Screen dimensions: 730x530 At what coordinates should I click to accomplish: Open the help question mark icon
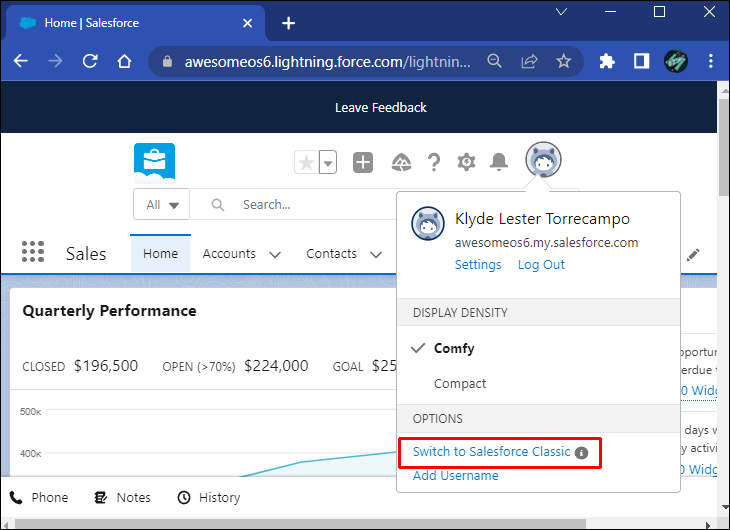[433, 163]
